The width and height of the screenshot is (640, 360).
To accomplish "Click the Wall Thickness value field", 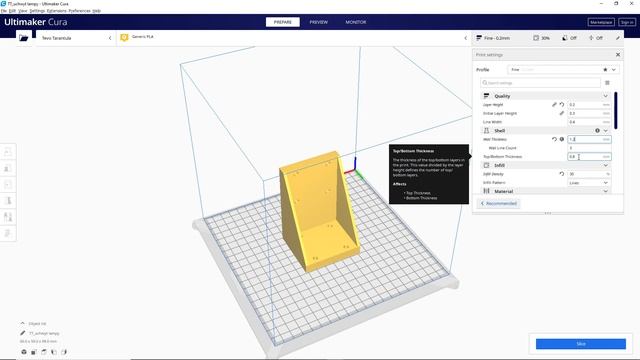I will click(589, 139).
